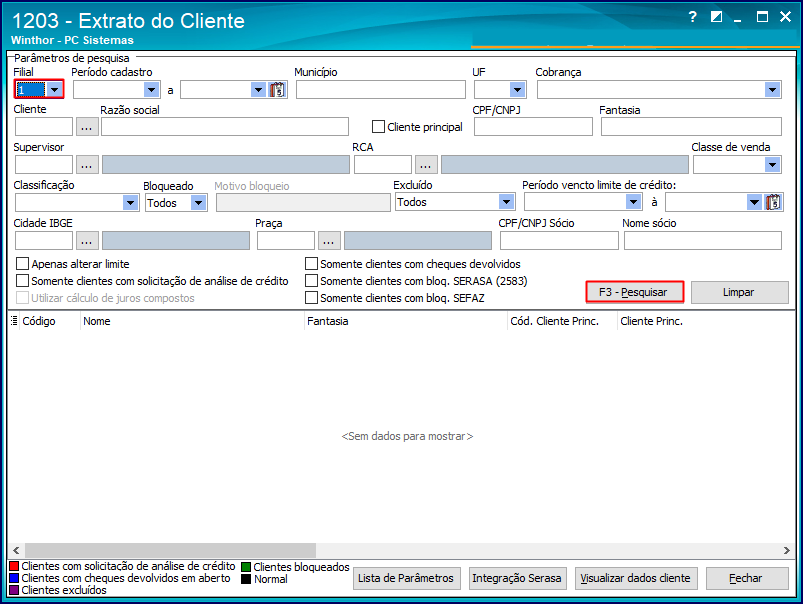The height and width of the screenshot is (604, 803).
Task: Click Visualizar dados cliente button
Action: 636,578
